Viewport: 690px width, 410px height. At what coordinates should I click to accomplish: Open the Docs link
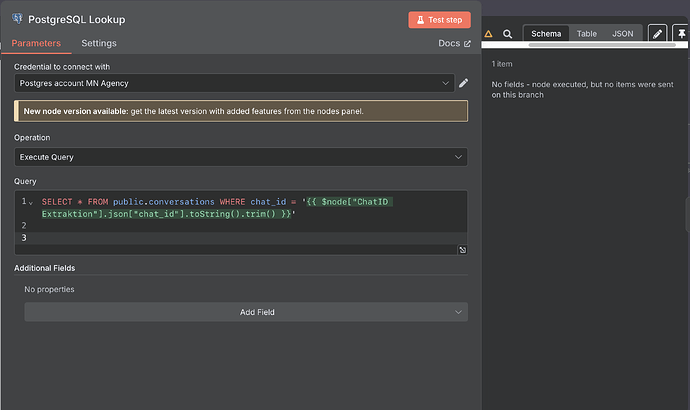tap(454, 43)
